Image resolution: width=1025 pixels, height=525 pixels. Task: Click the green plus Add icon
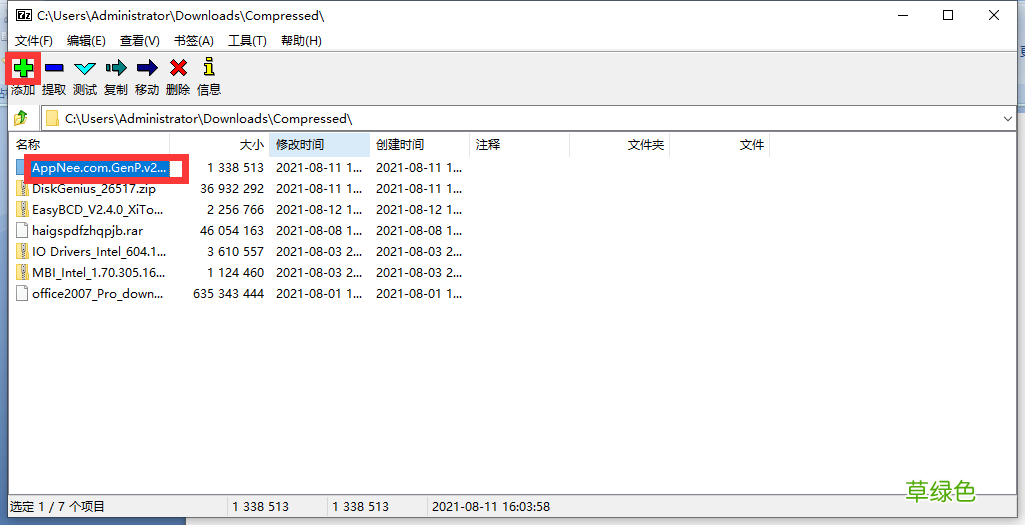click(x=23, y=68)
